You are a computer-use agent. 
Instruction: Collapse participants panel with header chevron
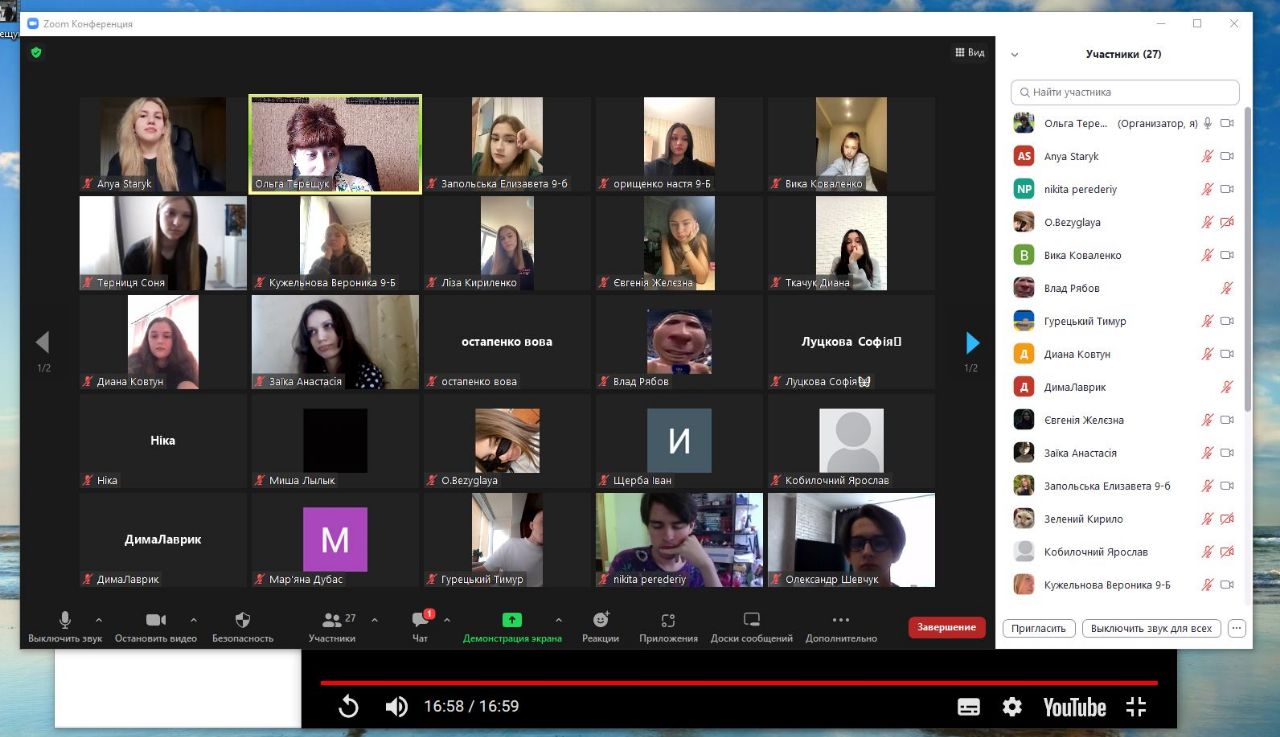tap(1014, 55)
